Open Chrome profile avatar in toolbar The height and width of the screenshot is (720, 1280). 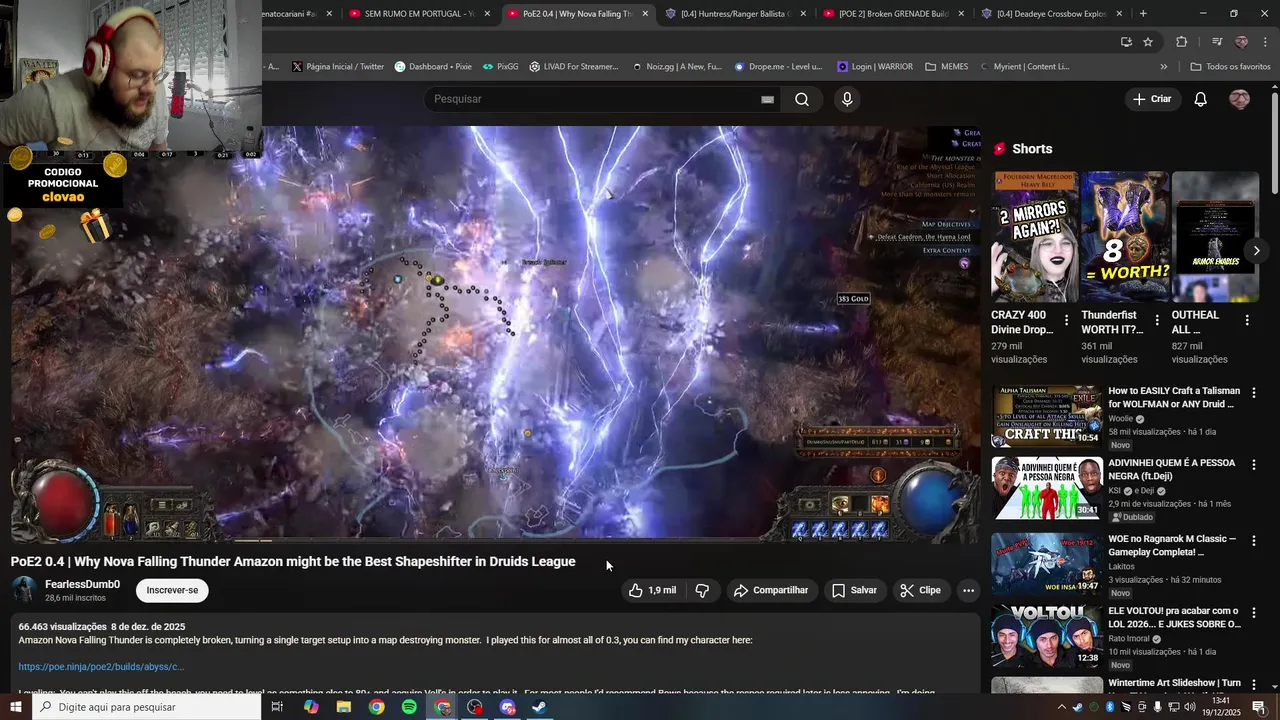coord(1242,41)
